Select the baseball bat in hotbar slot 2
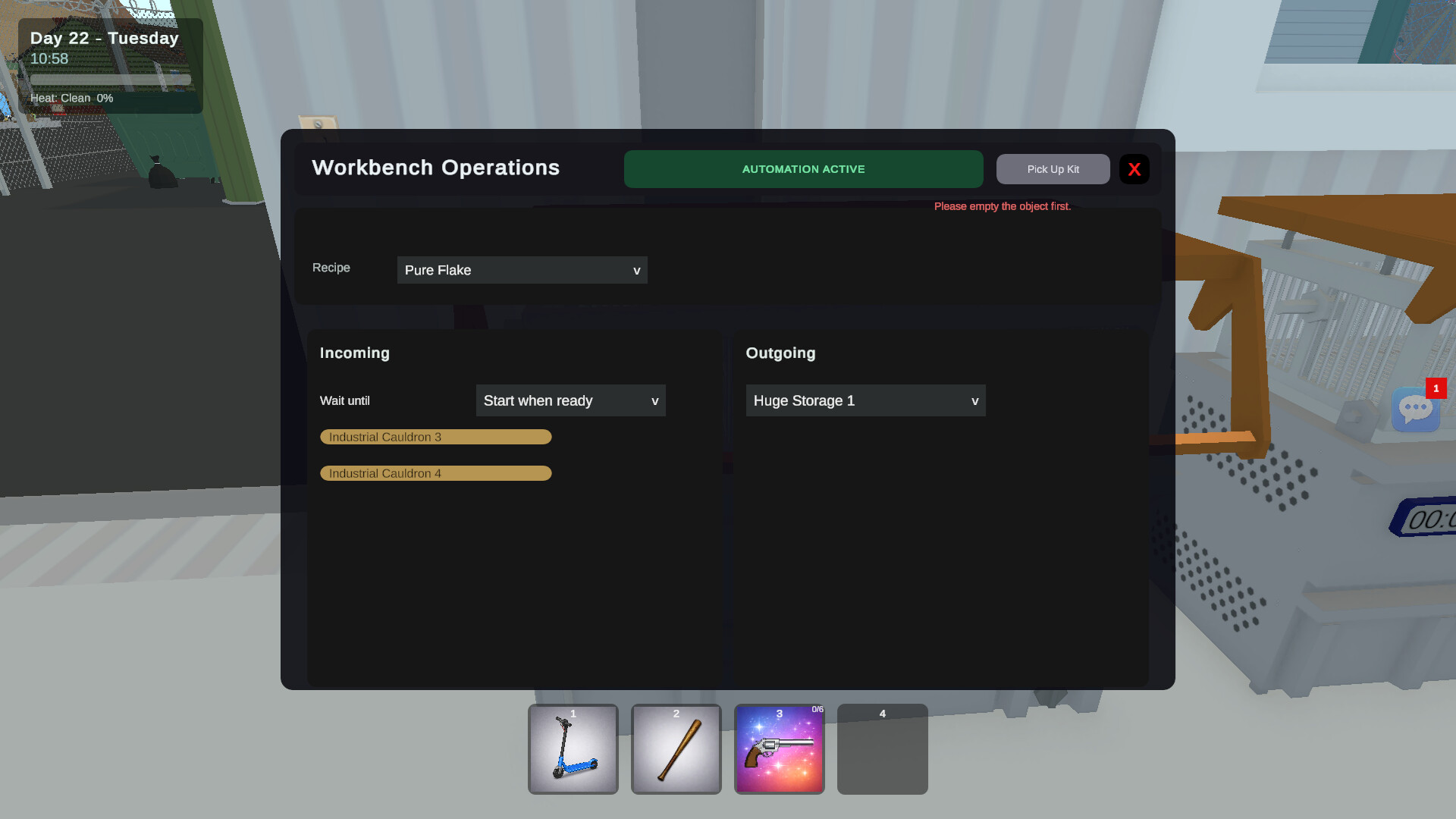The width and height of the screenshot is (1456, 819). [676, 749]
